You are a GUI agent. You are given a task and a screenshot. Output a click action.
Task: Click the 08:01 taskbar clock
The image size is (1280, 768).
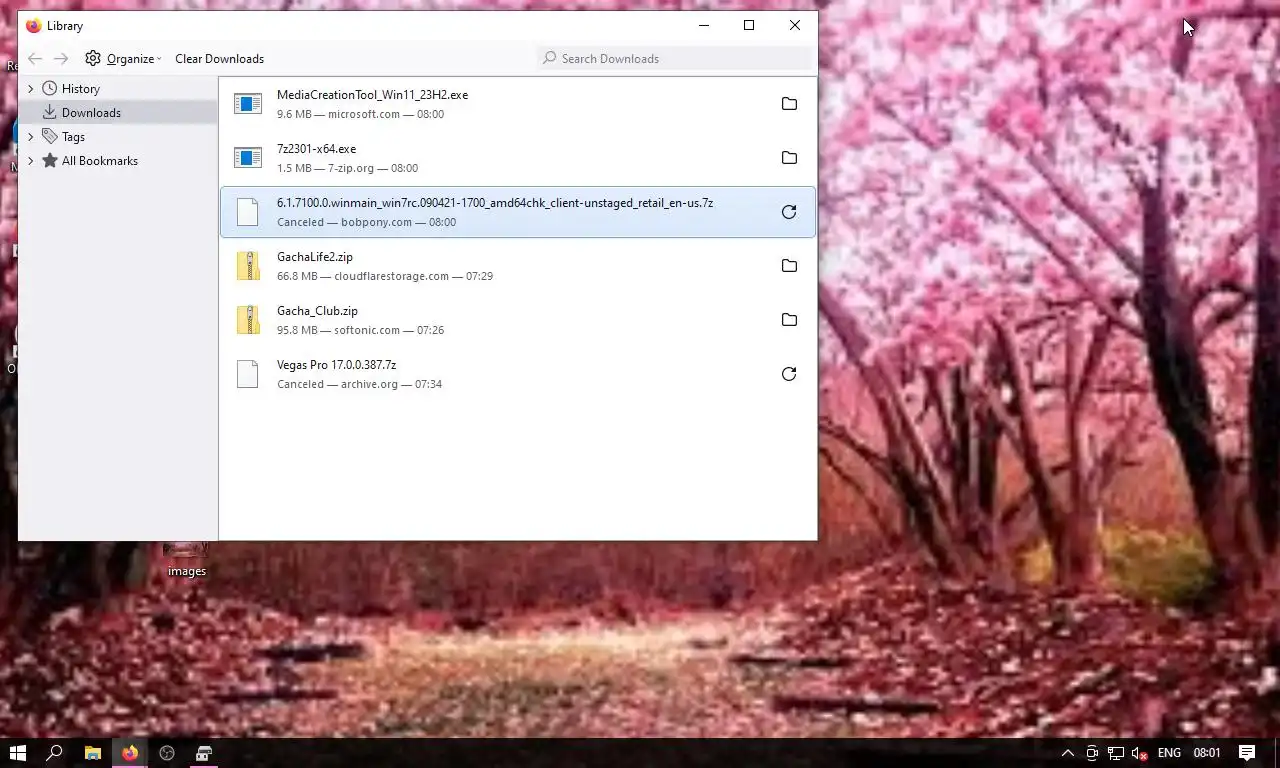[x=1207, y=753]
